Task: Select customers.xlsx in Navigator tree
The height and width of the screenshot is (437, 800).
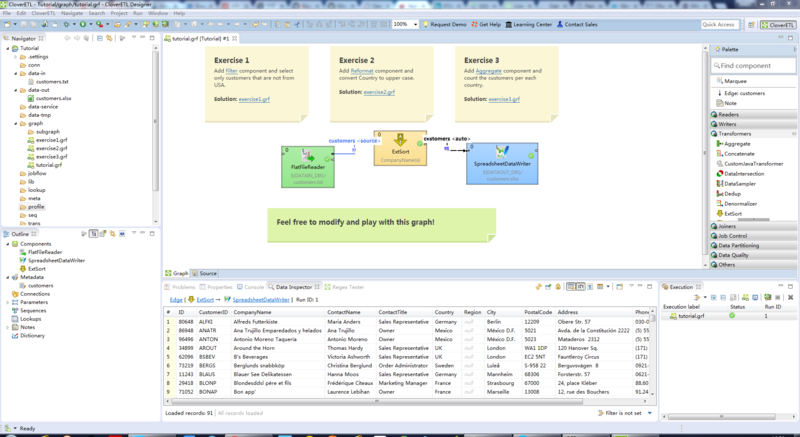Action: pyautogui.click(x=53, y=98)
